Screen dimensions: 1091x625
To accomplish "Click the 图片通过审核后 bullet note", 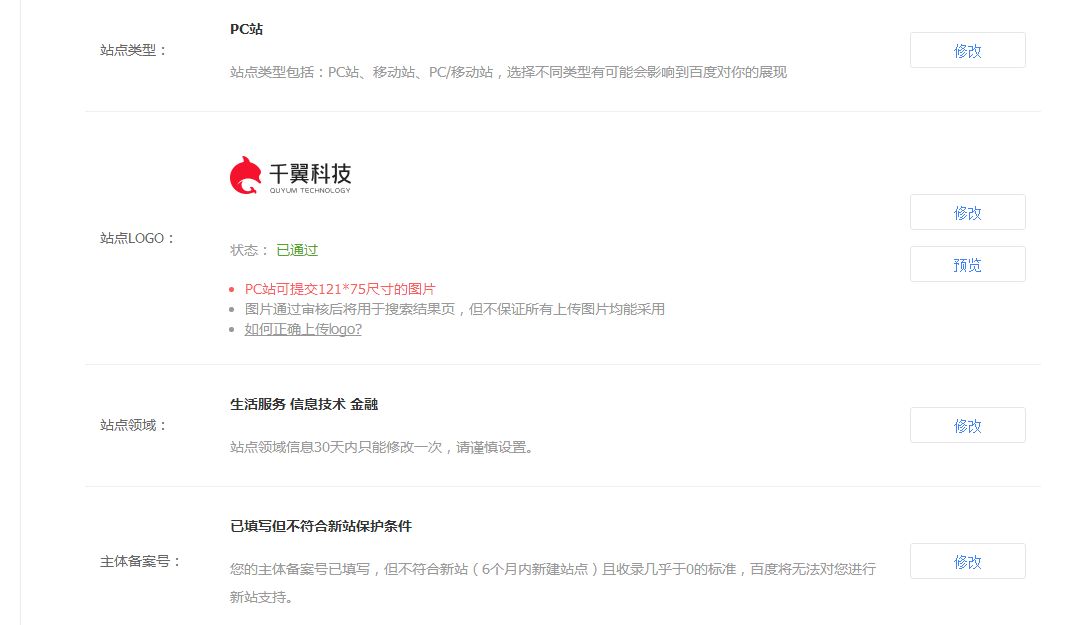I will click(x=454, y=309).
